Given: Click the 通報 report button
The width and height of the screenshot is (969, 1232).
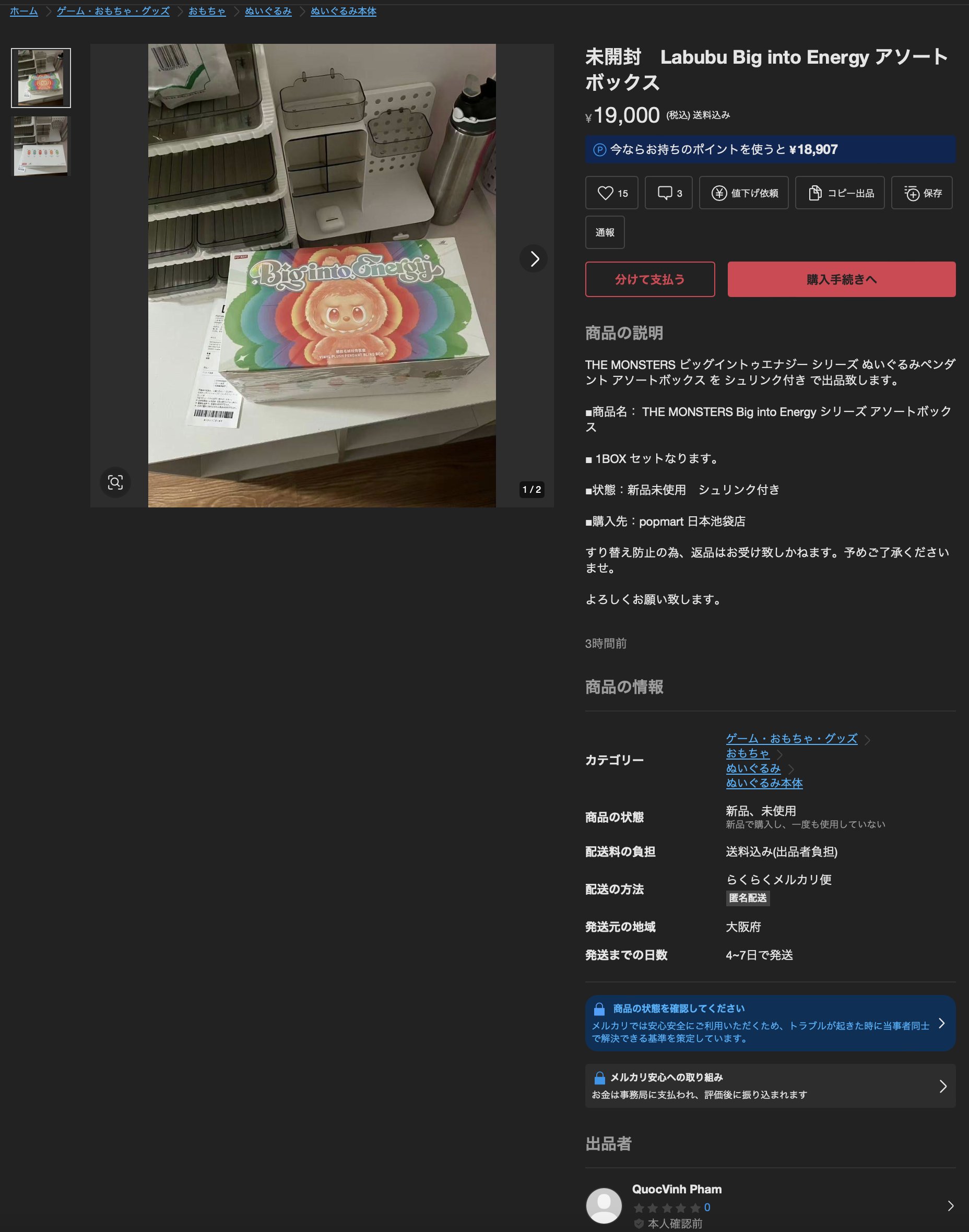Looking at the screenshot, I should (x=605, y=232).
